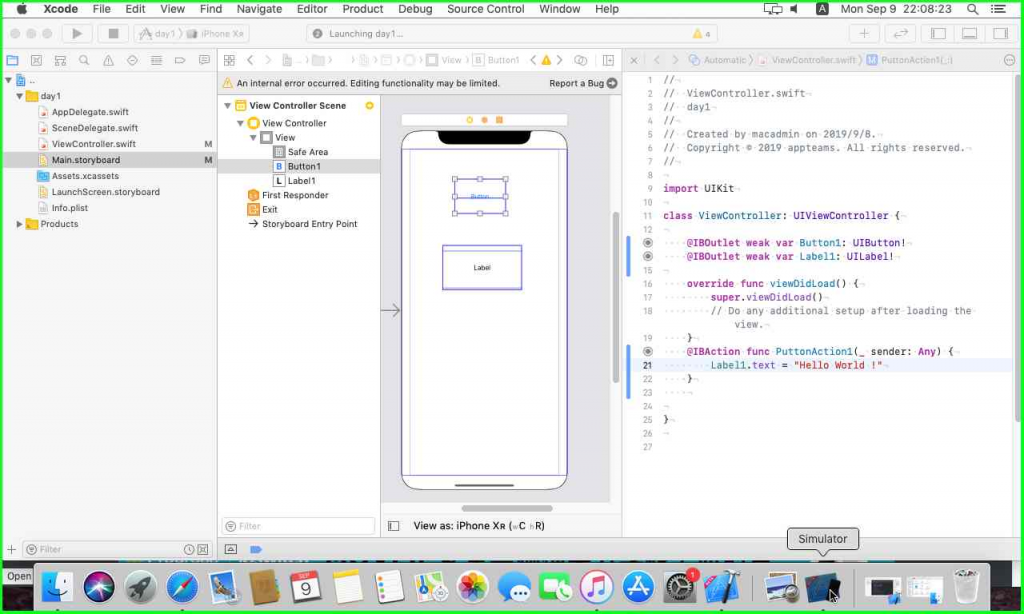Open the Product menu
The width and height of the screenshot is (1024, 614).
point(362,9)
